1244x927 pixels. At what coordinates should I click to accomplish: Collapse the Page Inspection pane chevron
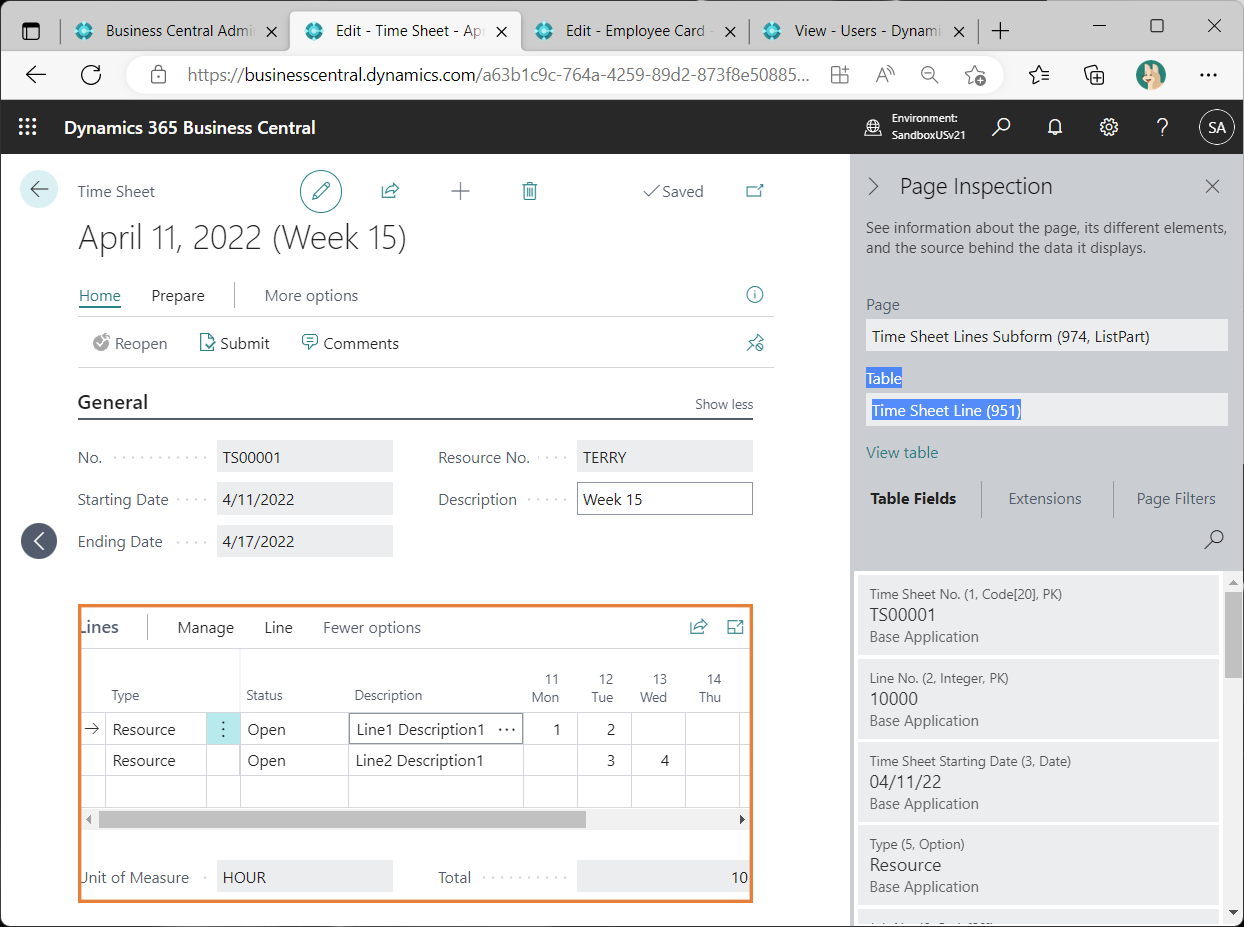pyautogui.click(x=873, y=187)
